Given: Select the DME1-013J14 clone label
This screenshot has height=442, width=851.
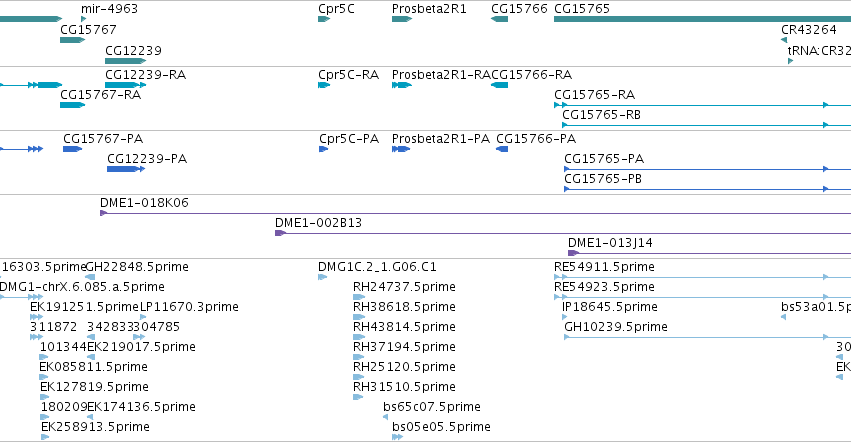Looking at the screenshot, I should pyautogui.click(x=610, y=243).
